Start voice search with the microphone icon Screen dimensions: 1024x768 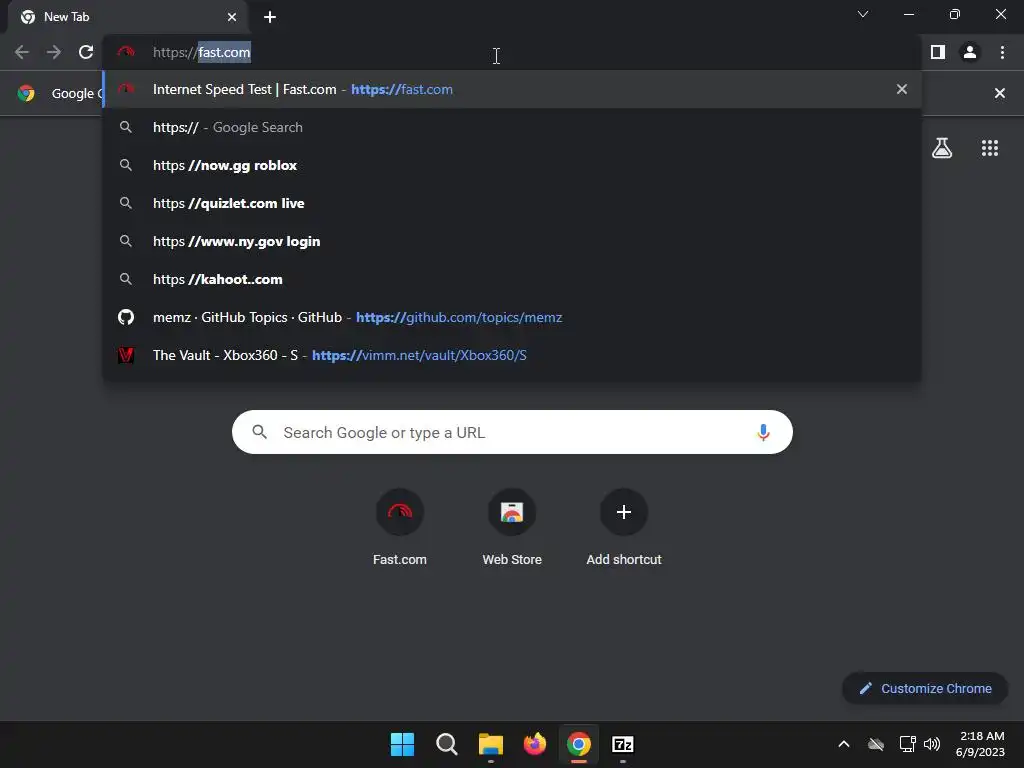(763, 432)
